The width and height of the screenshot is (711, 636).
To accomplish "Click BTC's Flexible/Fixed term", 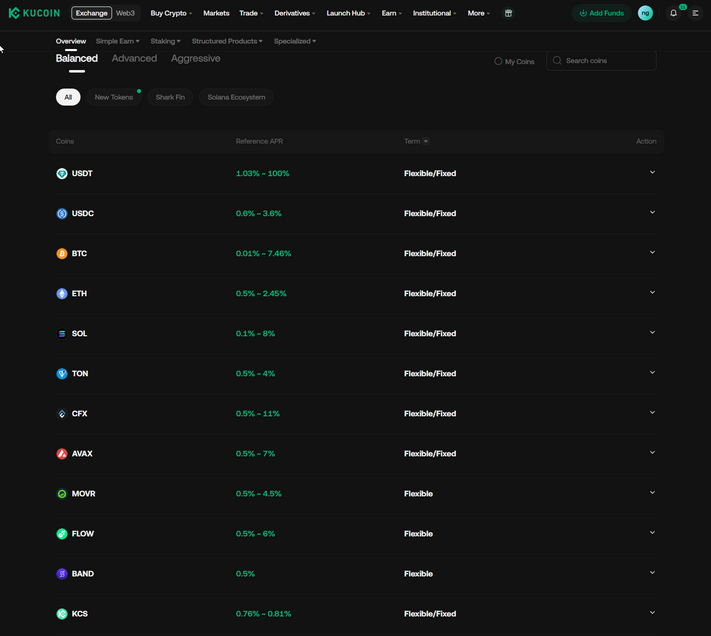I will point(430,253).
